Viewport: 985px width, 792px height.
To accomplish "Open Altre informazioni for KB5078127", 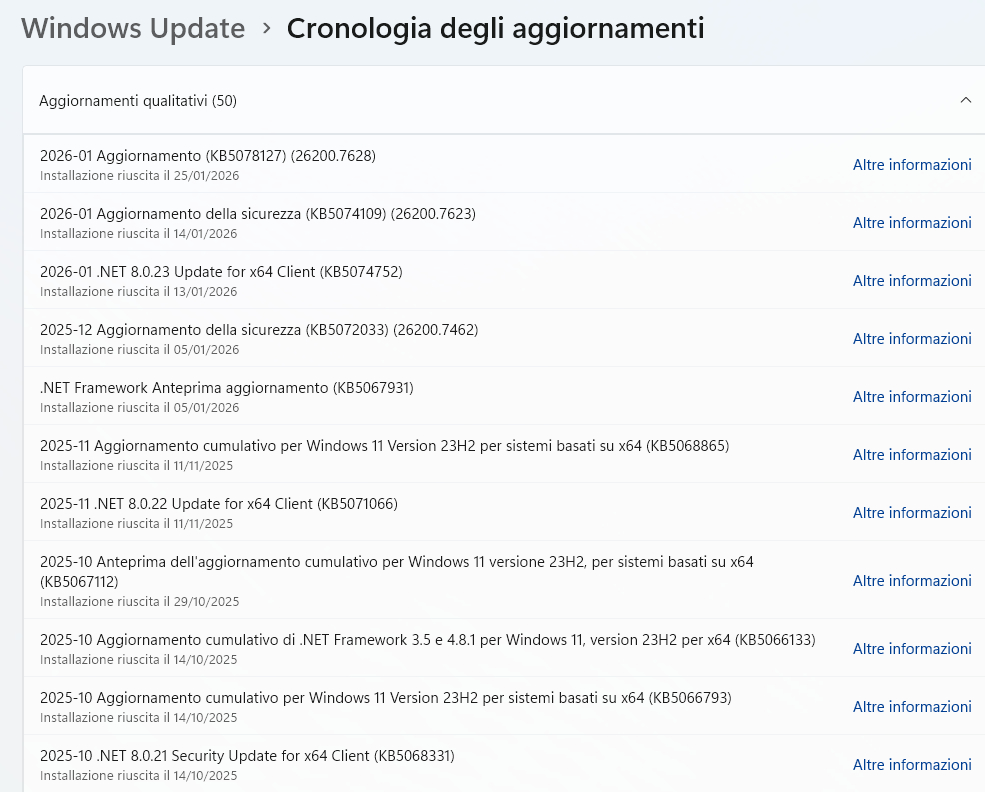I will point(912,165).
